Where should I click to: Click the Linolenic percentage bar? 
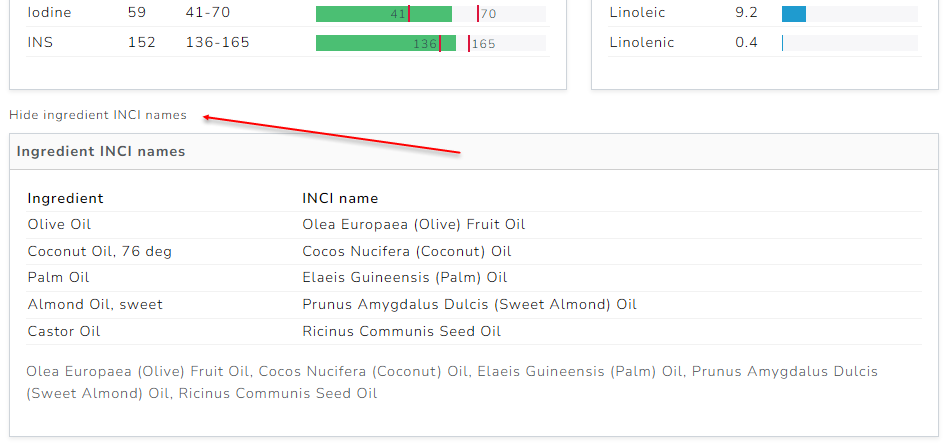tap(783, 43)
